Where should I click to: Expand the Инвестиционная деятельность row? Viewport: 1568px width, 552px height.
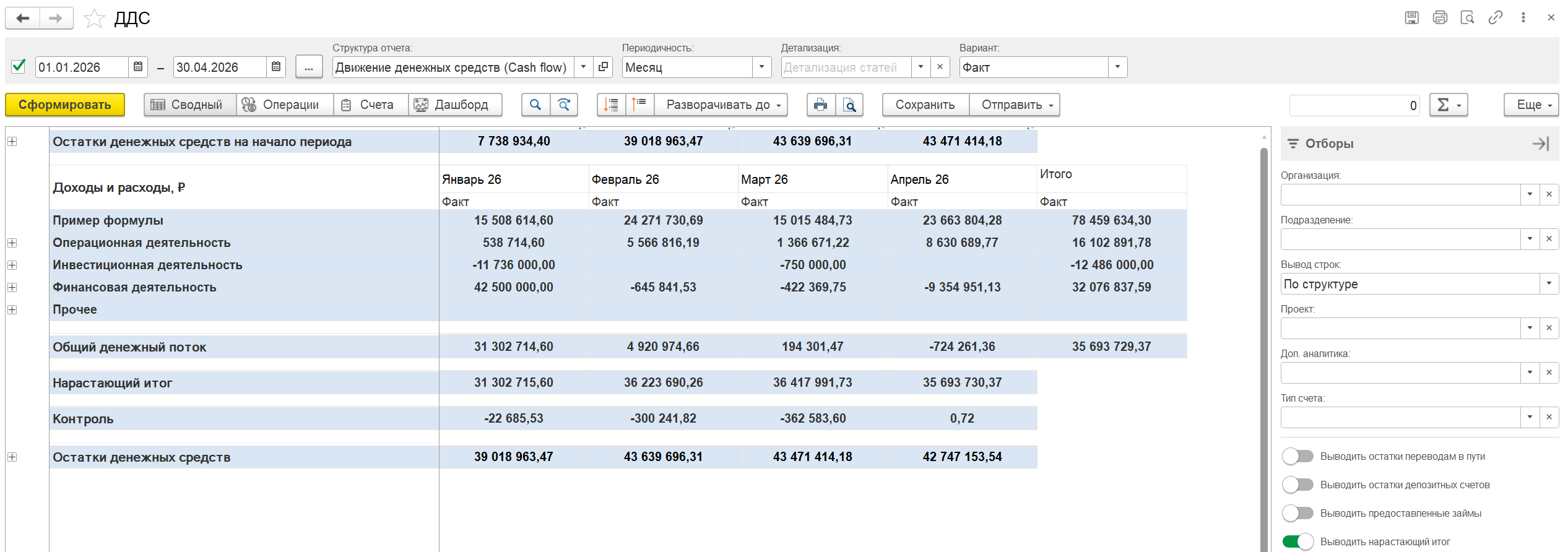12,265
